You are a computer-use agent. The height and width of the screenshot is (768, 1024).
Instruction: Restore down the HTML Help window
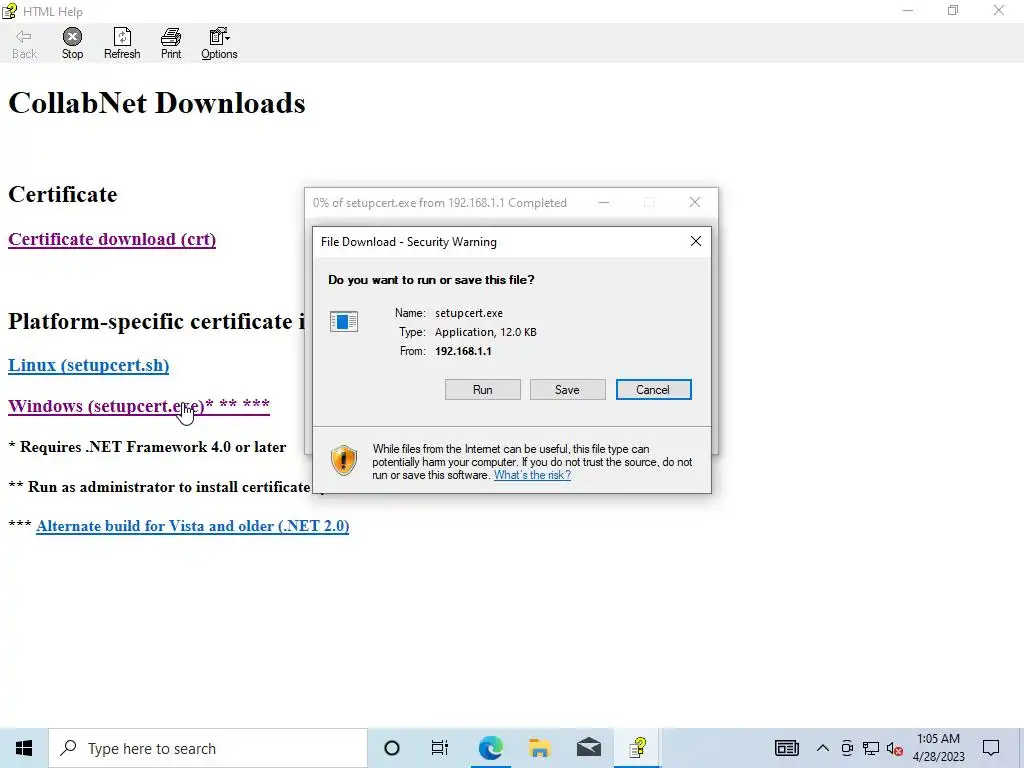[953, 10]
